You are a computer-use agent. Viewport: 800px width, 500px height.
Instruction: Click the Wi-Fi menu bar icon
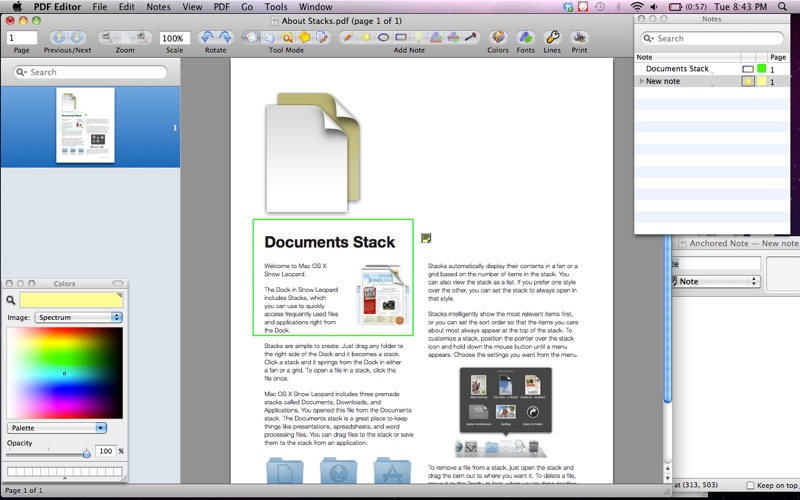[637, 7]
